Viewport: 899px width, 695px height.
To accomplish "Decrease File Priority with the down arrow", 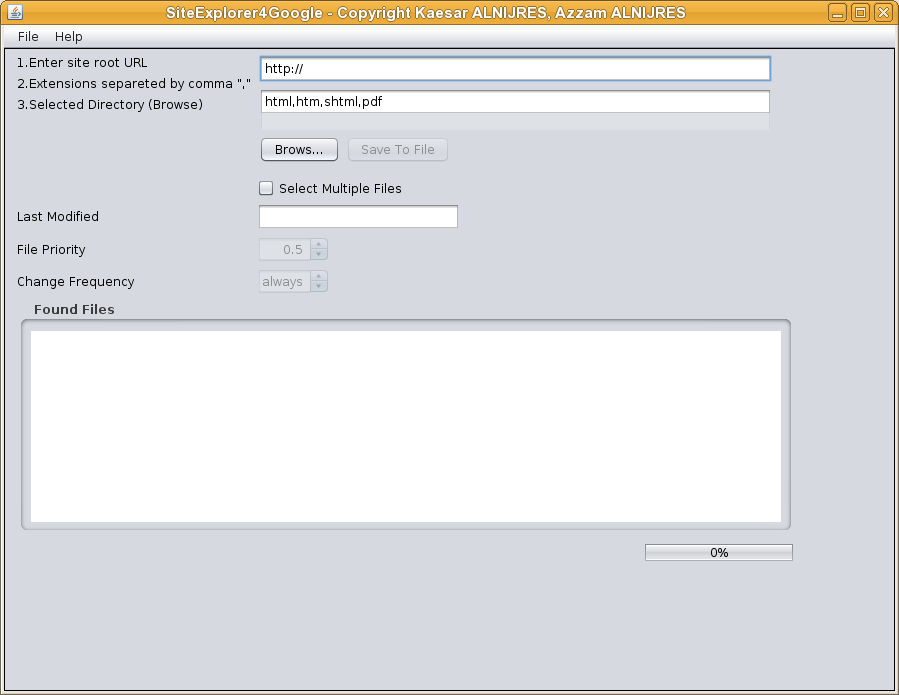I will [x=319, y=255].
